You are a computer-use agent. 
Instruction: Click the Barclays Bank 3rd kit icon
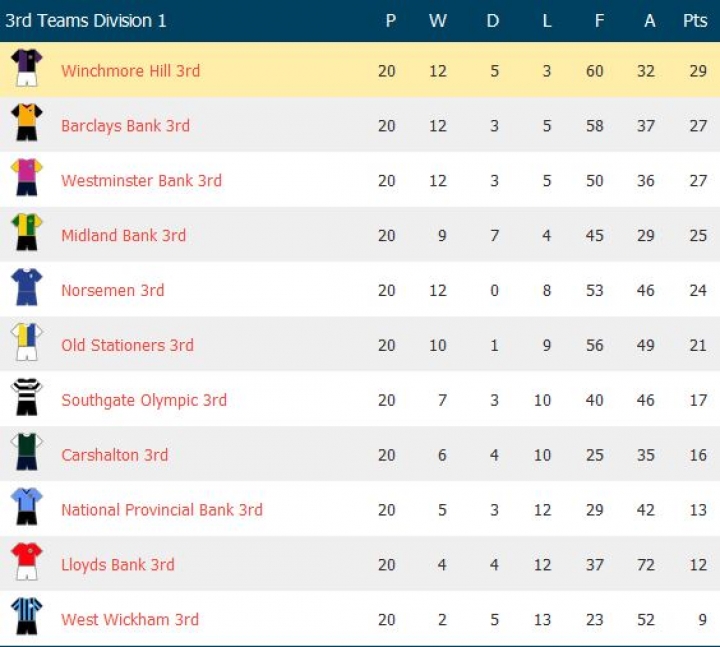click(x=27, y=124)
